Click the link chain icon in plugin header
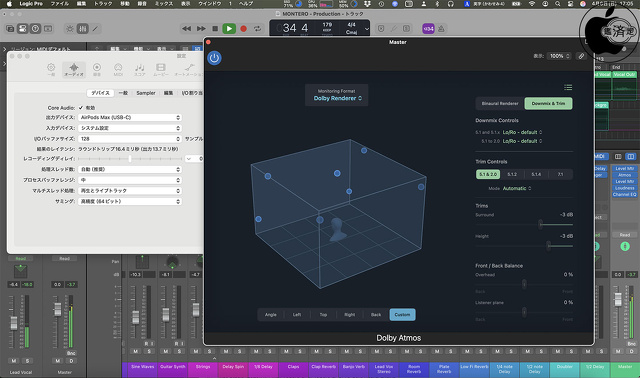The image size is (640, 378). pos(581,56)
